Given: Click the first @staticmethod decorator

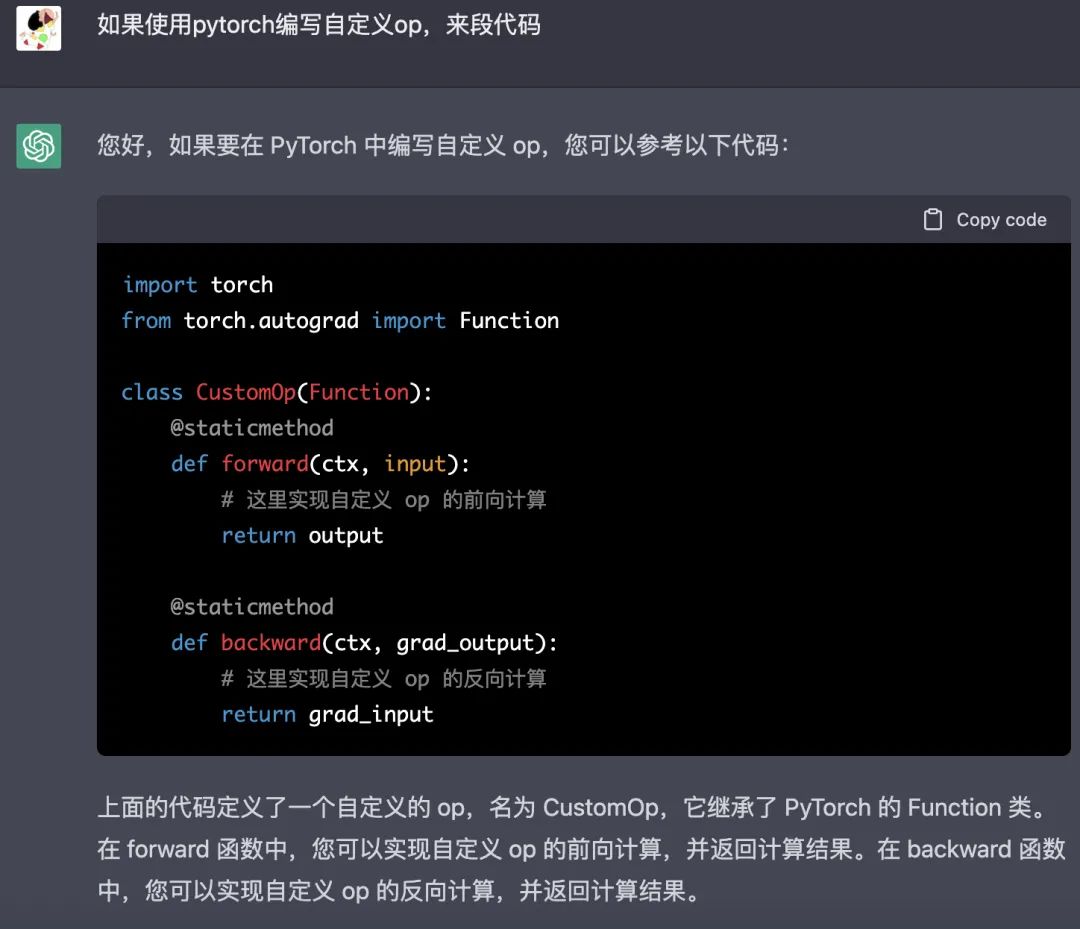Looking at the screenshot, I should point(252,428).
